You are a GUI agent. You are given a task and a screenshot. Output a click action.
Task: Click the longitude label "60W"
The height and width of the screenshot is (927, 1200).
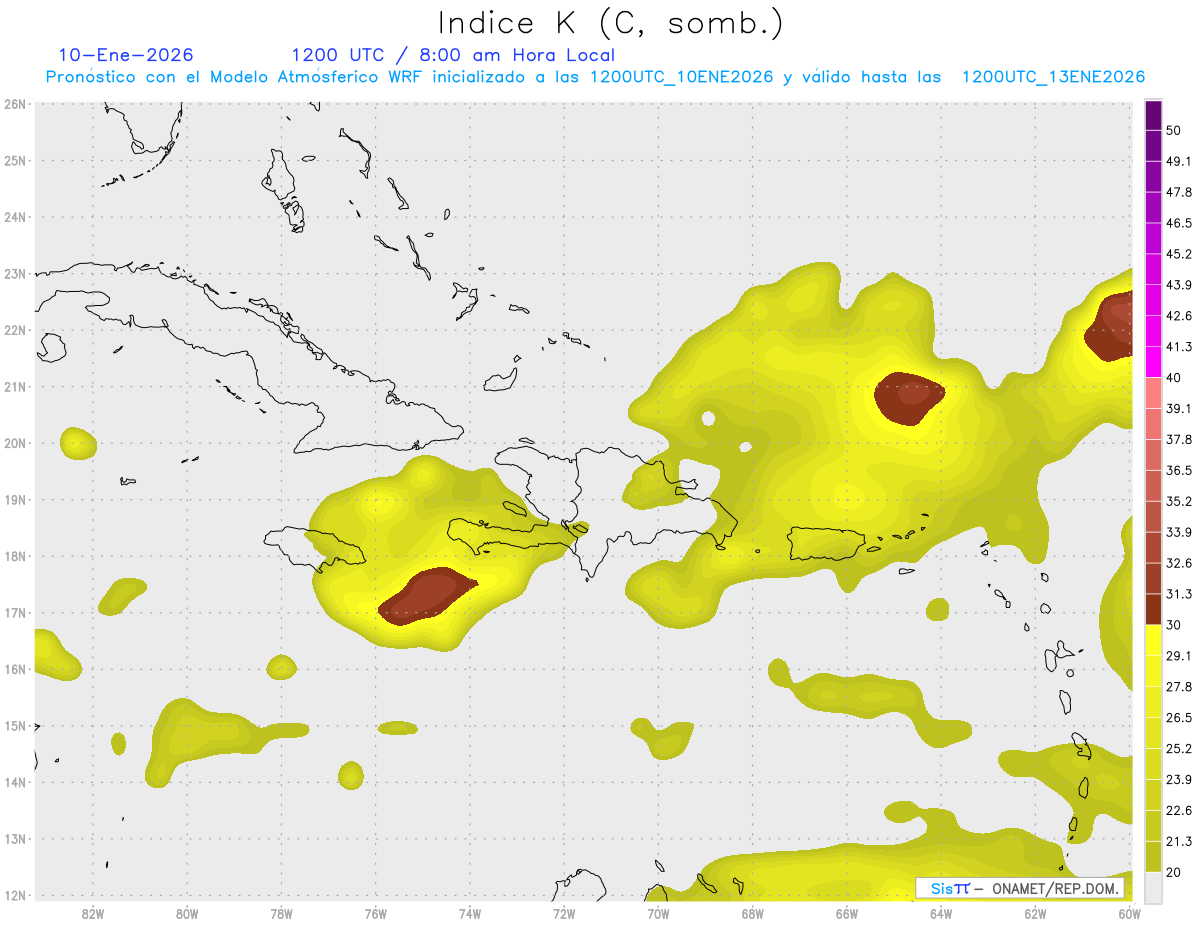[1129, 913]
